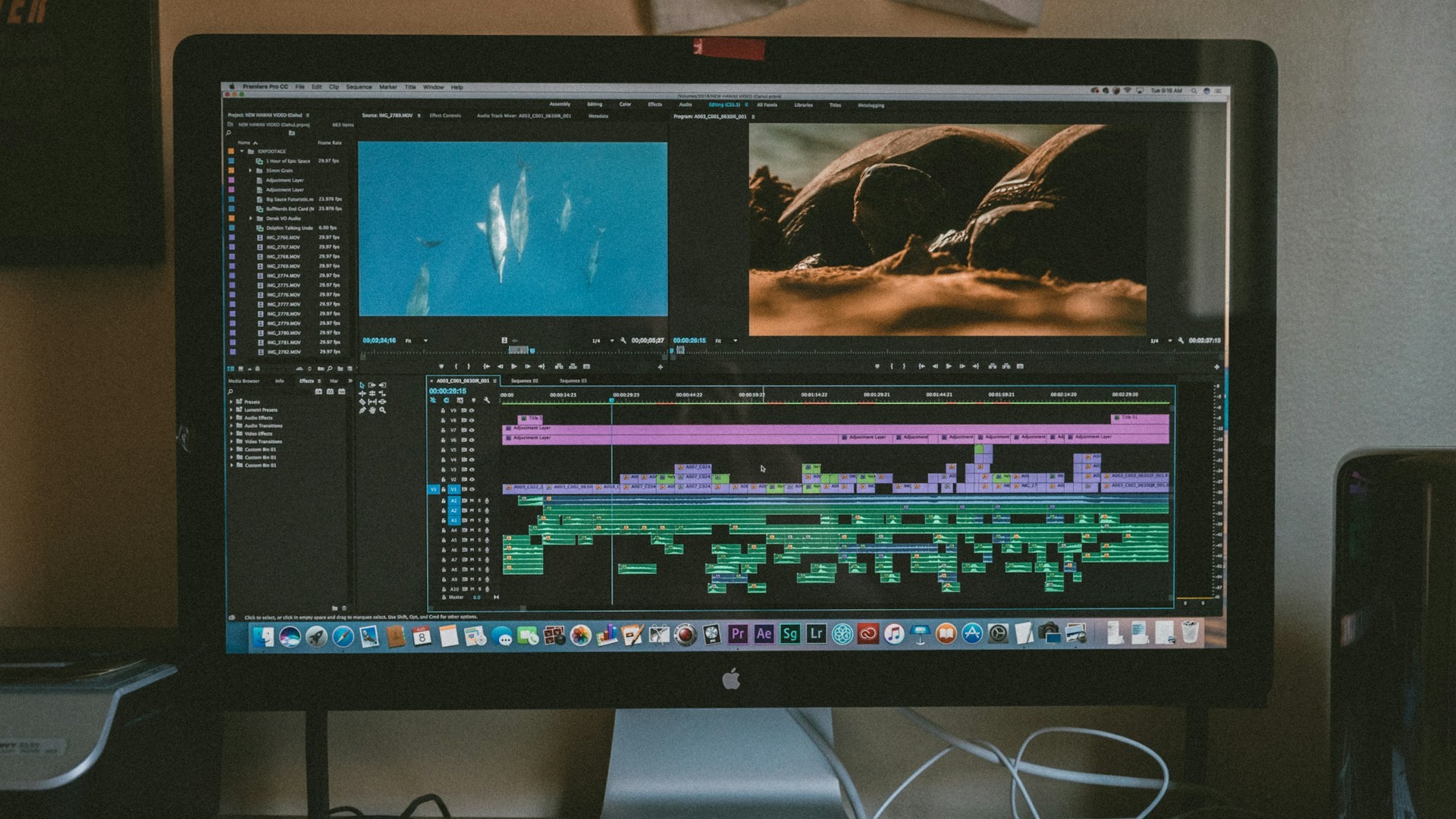Hide track V7 using its eye icon
This screenshot has height=819, width=1456.
click(x=472, y=430)
